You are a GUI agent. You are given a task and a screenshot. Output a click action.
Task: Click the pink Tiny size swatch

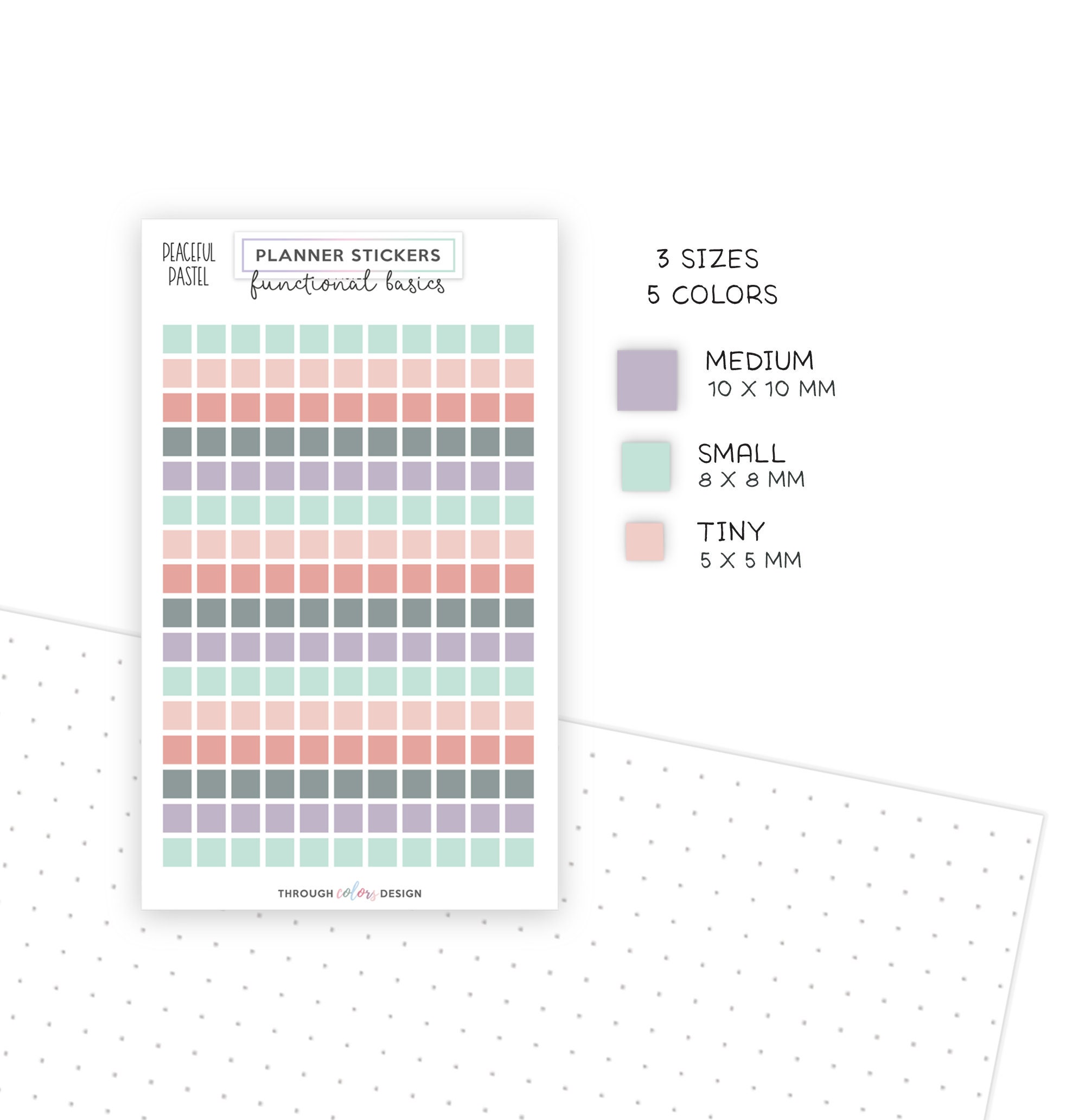(644, 541)
